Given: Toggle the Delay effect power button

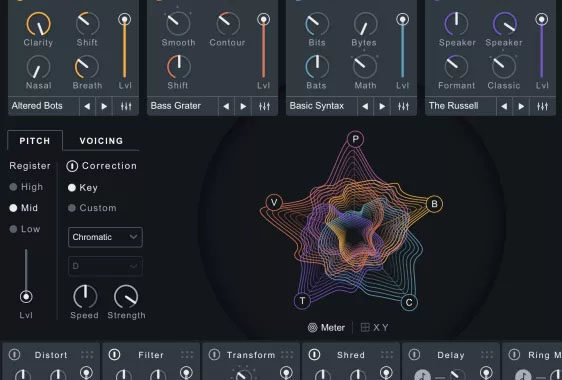Looking at the screenshot, I should tap(414, 355).
